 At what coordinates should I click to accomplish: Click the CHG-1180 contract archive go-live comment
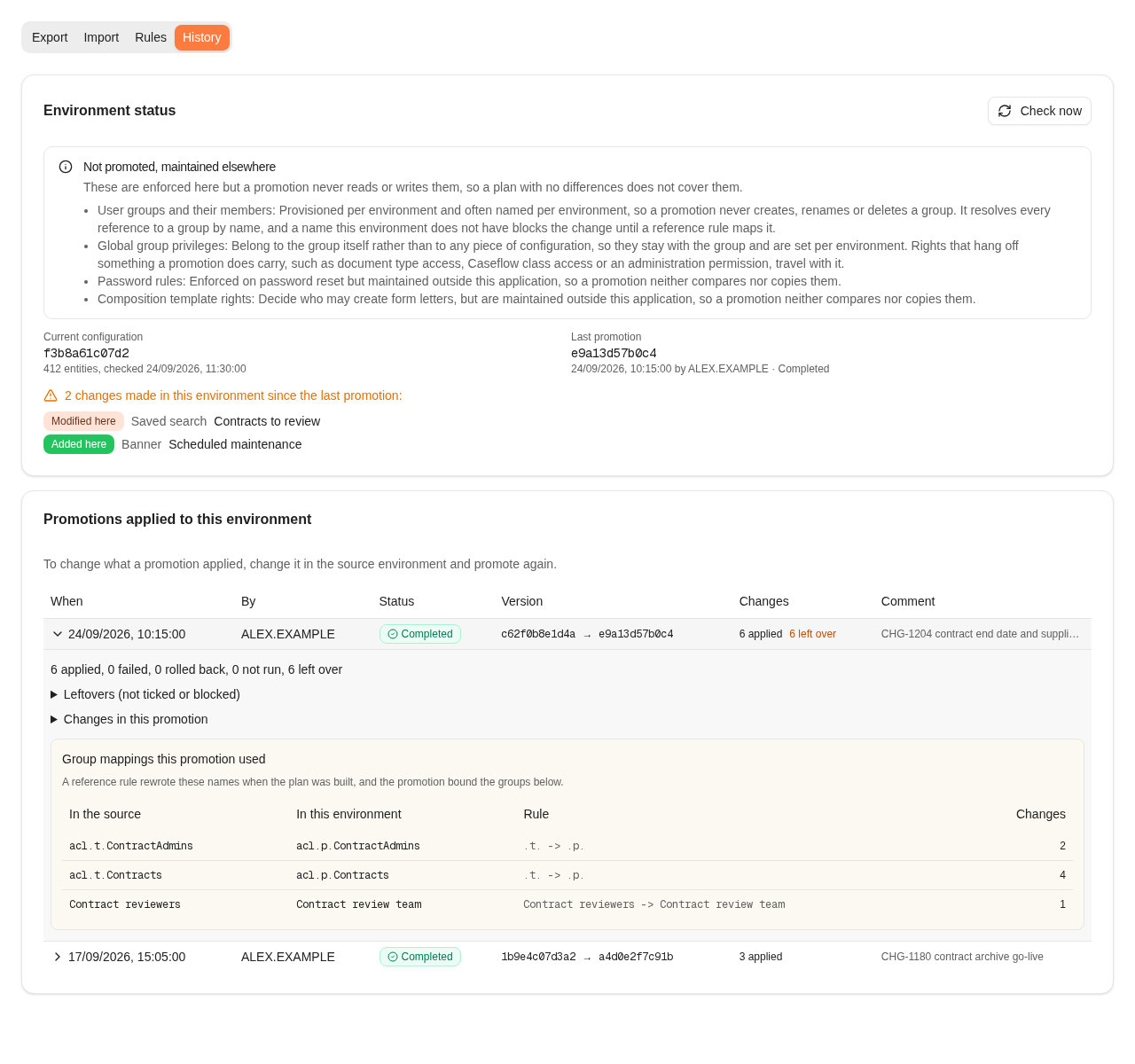pyautogui.click(x=962, y=957)
